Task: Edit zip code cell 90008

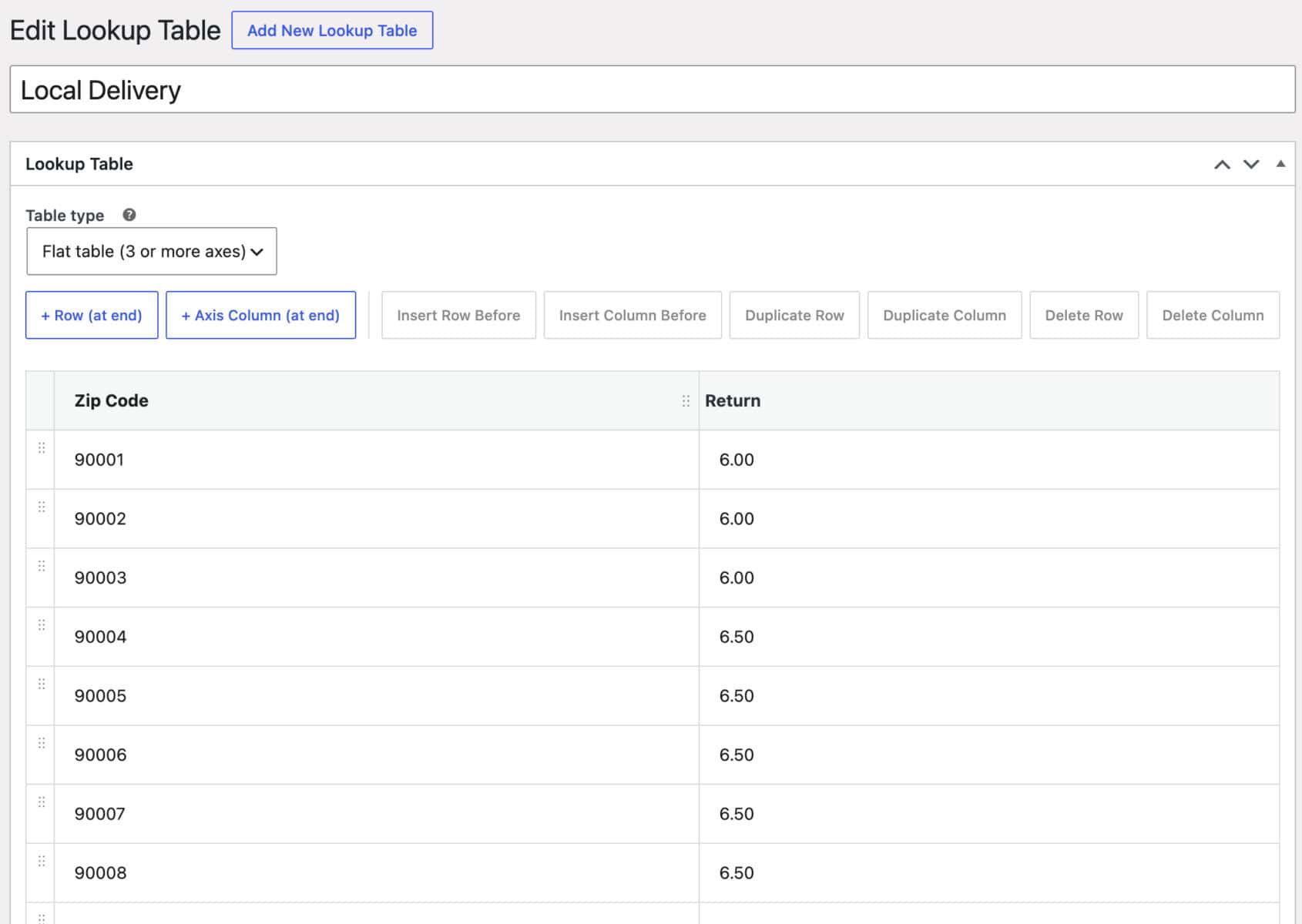Action: [376, 873]
